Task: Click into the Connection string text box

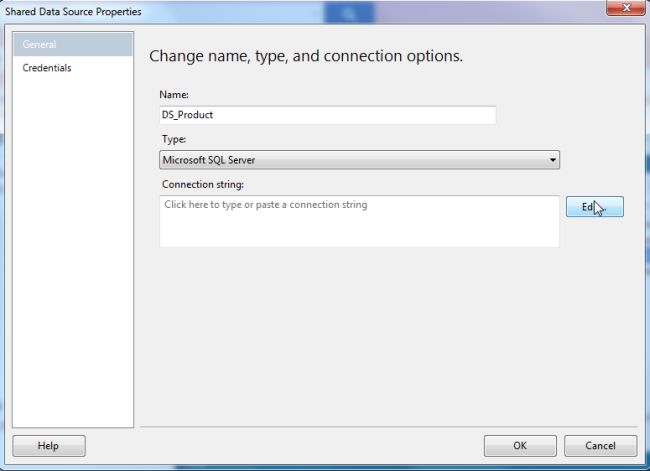Action: click(359, 221)
